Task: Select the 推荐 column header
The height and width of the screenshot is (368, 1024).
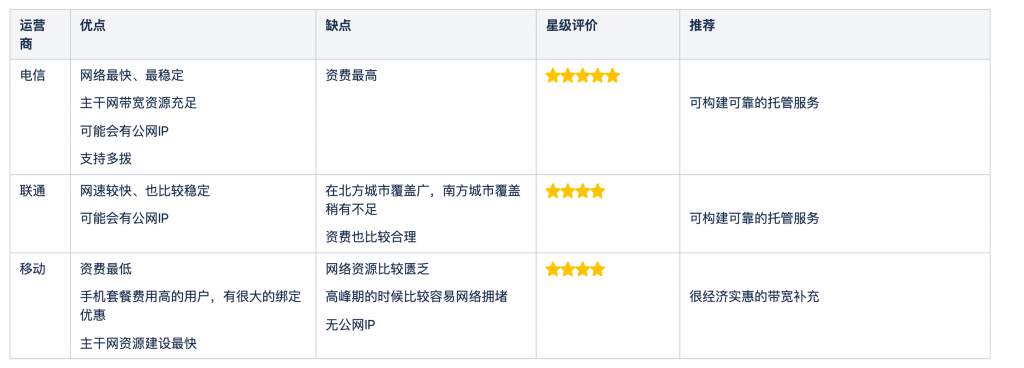Action: tap(702, 25)
